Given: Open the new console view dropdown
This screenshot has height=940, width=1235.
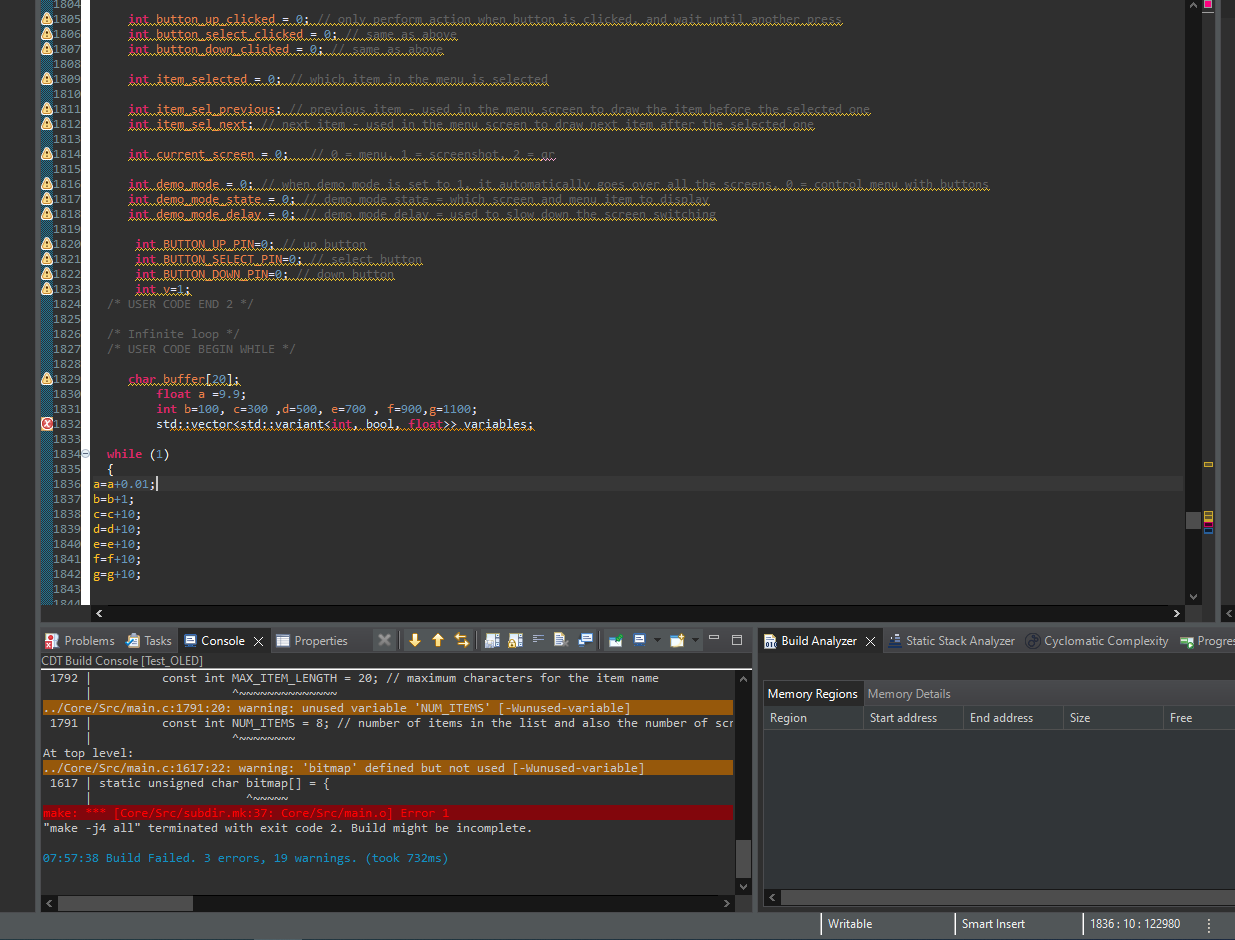Looking at the screenshot, I should (696, 640).
